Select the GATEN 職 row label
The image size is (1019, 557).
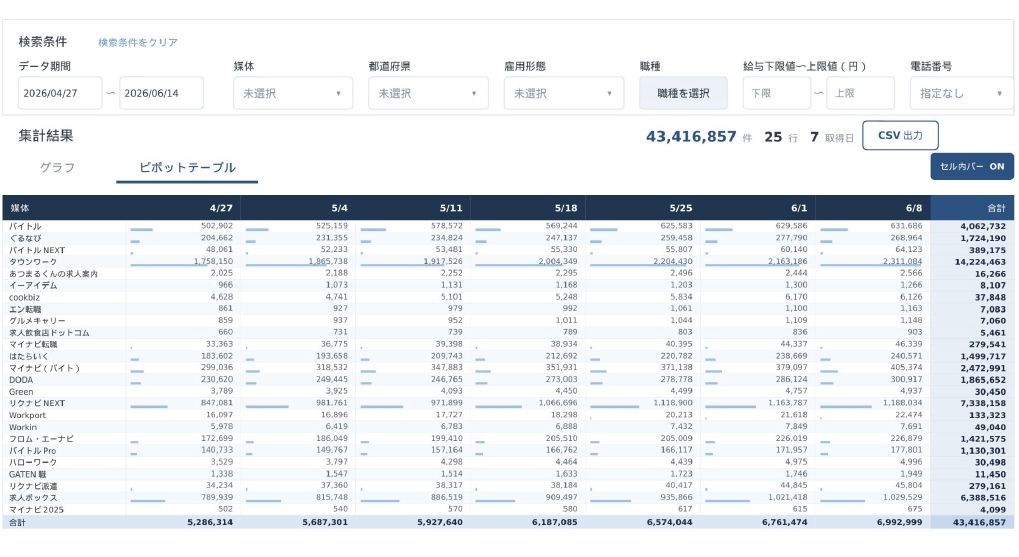pyautogui.click(x=27, y=474)
